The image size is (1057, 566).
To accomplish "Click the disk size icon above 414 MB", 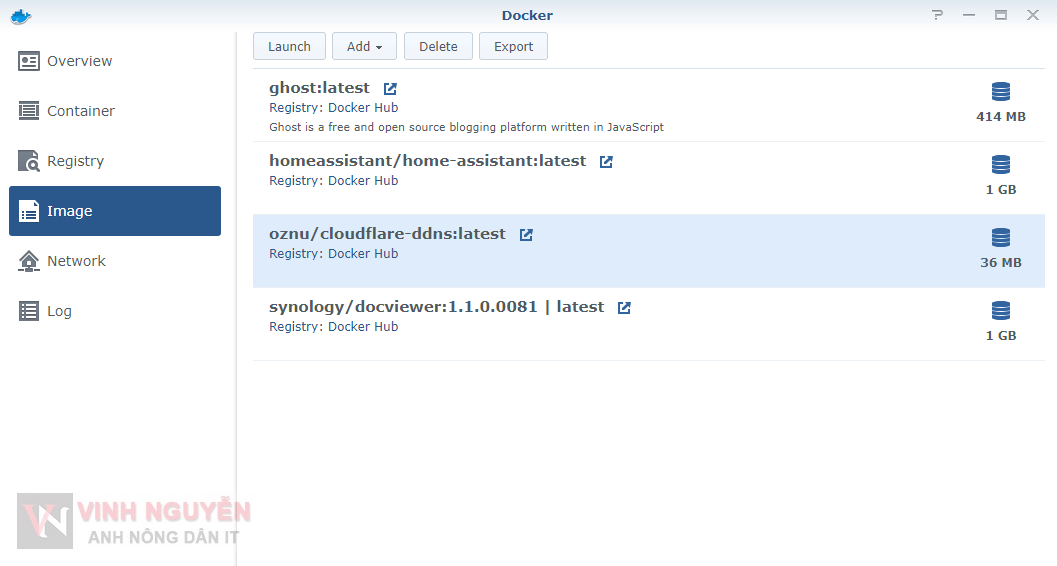I will [1001, 92].
